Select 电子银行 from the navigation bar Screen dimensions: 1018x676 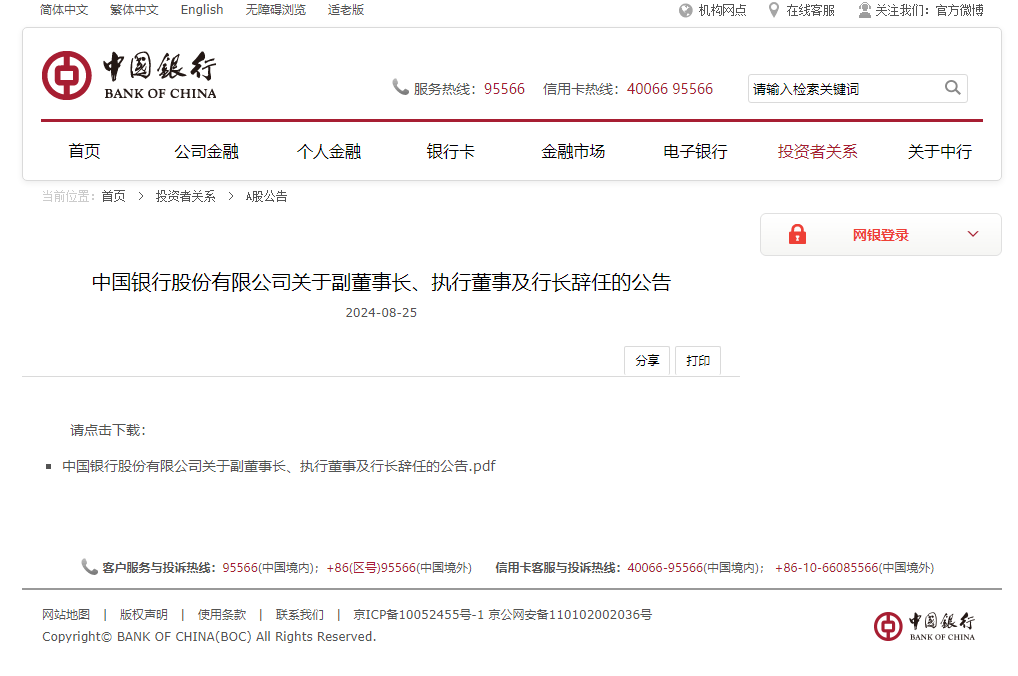695,151
